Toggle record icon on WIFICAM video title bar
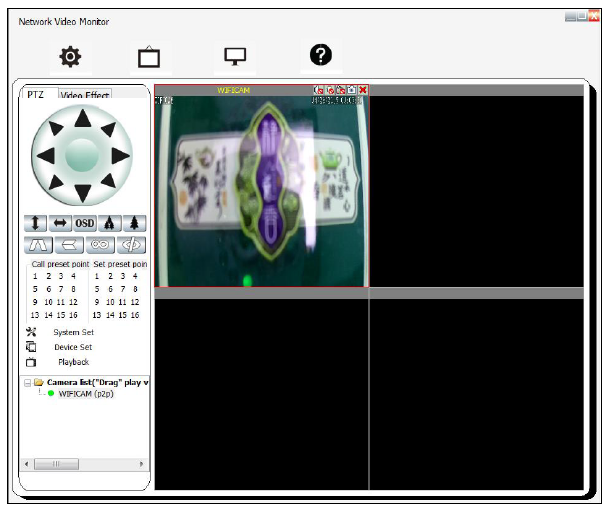 (341, 90)
